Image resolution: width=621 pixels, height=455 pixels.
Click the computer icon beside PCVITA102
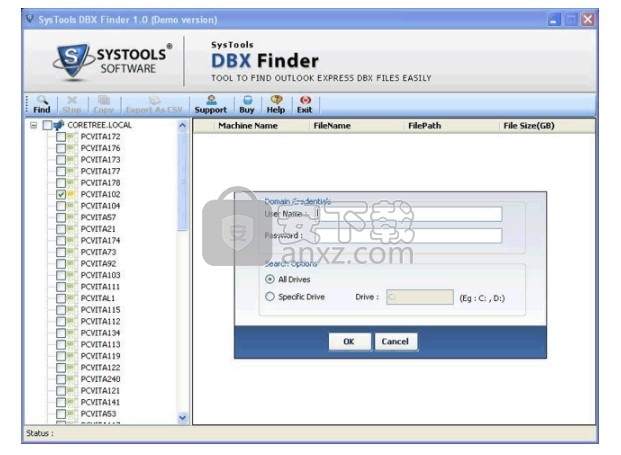click(72, 194)
